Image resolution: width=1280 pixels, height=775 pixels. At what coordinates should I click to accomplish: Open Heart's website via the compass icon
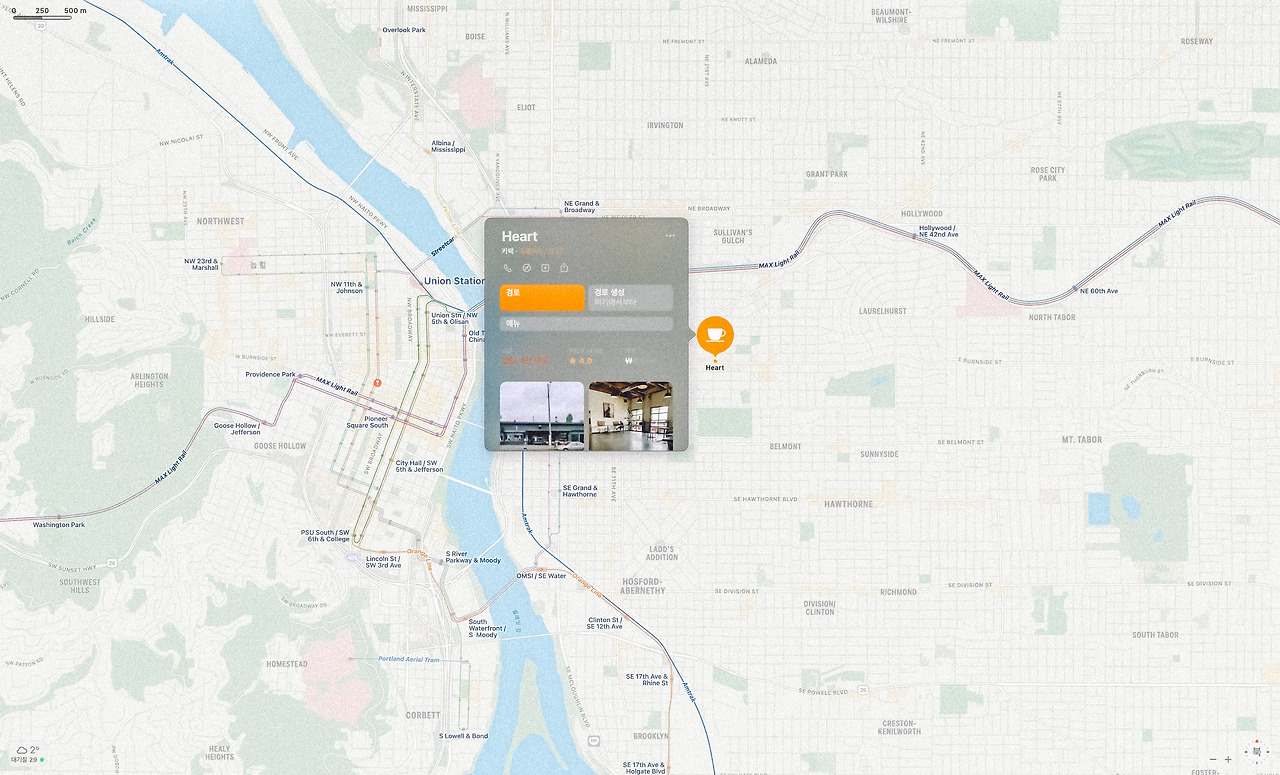[x=527, y=268]
